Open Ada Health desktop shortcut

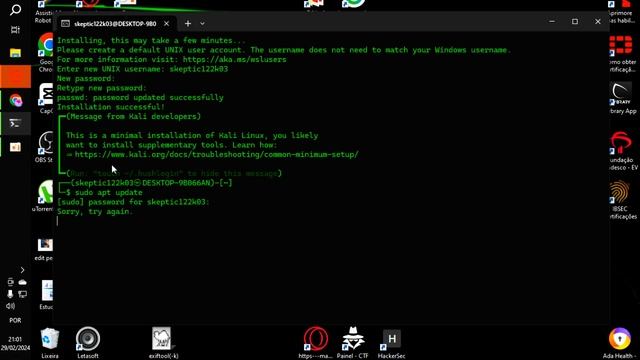620,343
